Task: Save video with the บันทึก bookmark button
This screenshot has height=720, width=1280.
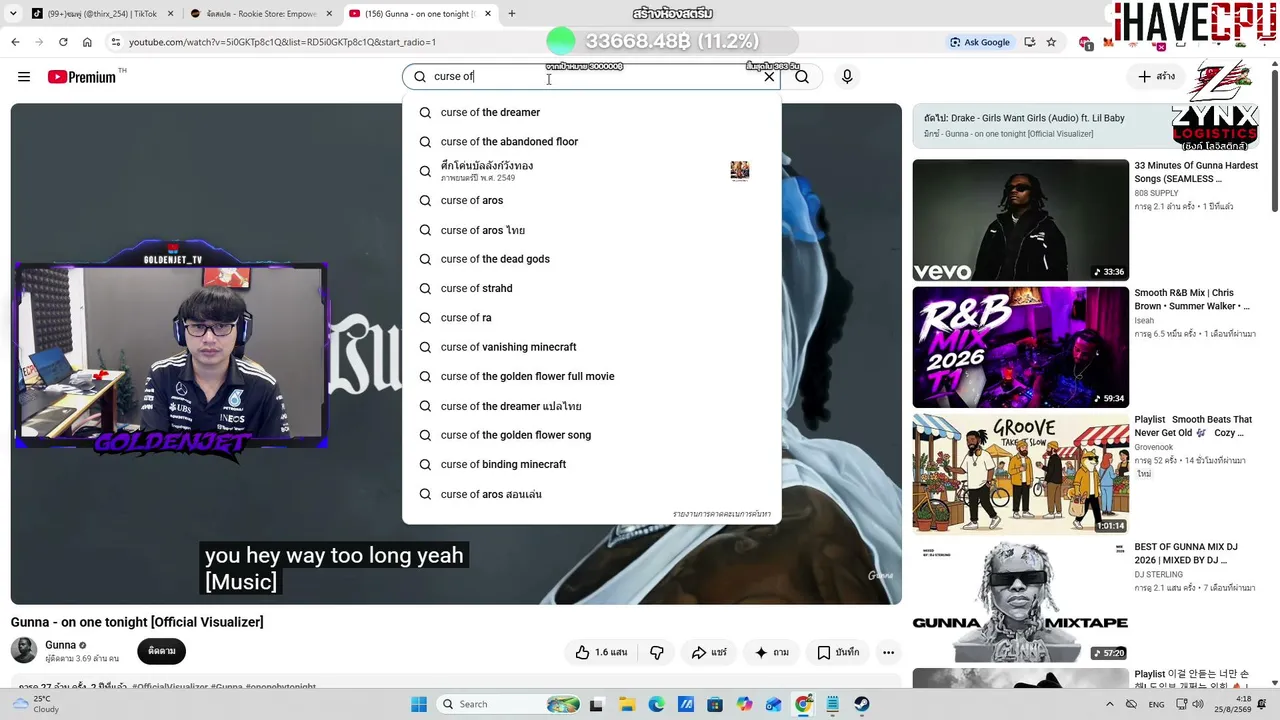Action: [837, 652]
